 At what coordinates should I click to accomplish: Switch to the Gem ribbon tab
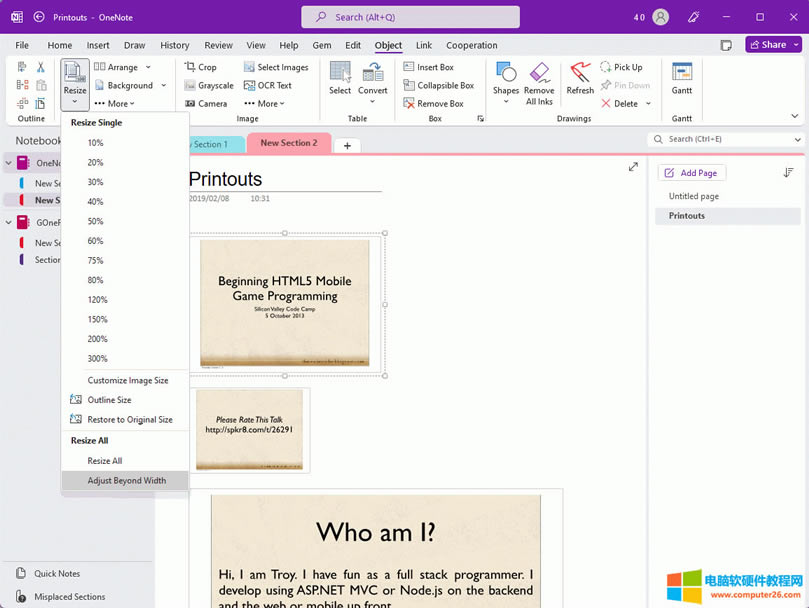click(x=321, y=45)
